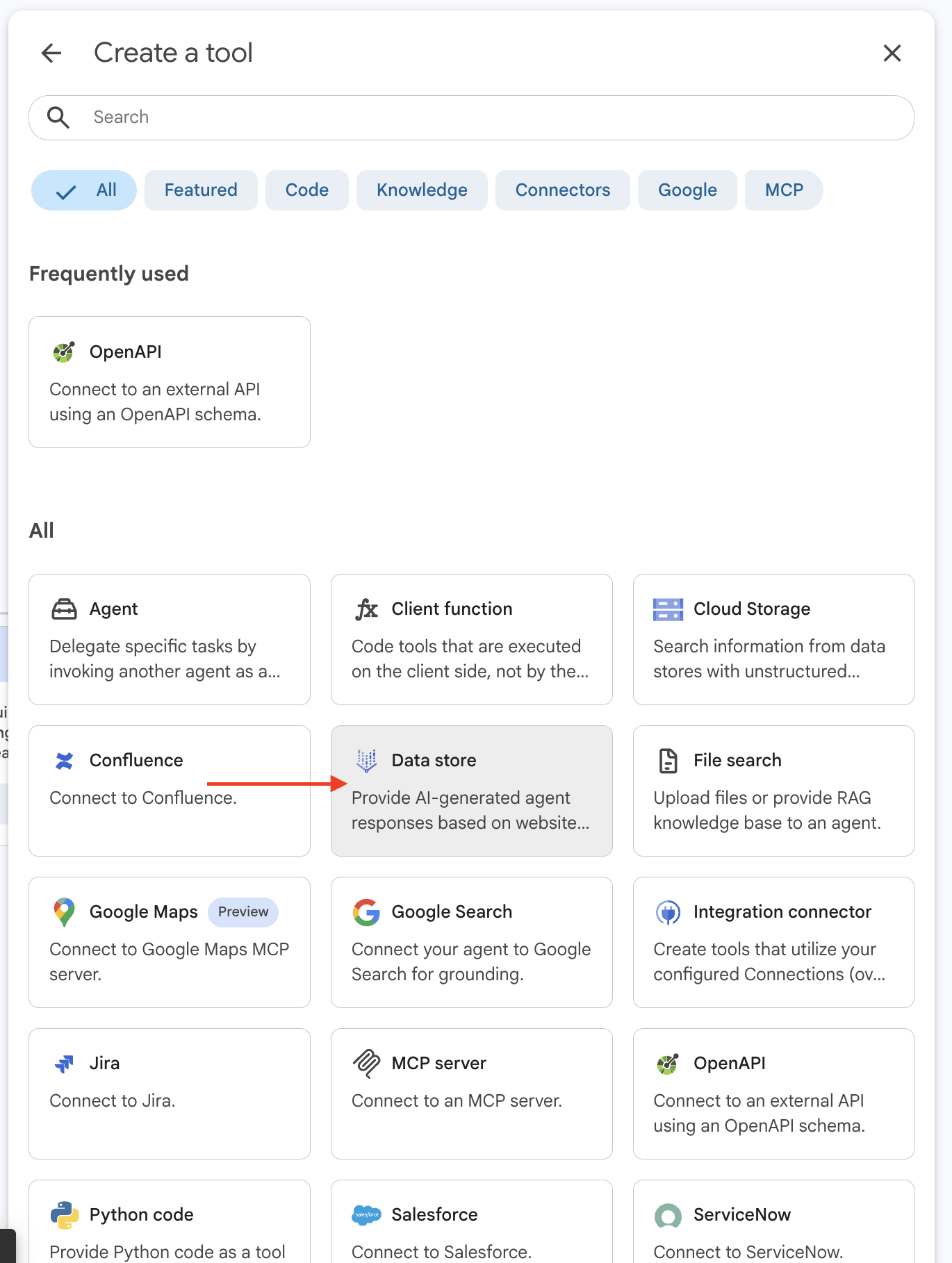Select 'Connect to Google Maps MCP server.' text
Viewport: 952px width, 1263px height.
[169, 961]
